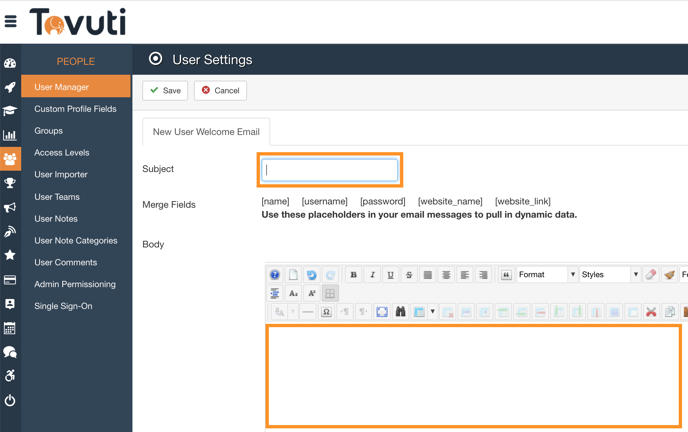This screenshot has width=688, height=432.
Task: Click the power icon in sidebar
Action: pos(10,400)
